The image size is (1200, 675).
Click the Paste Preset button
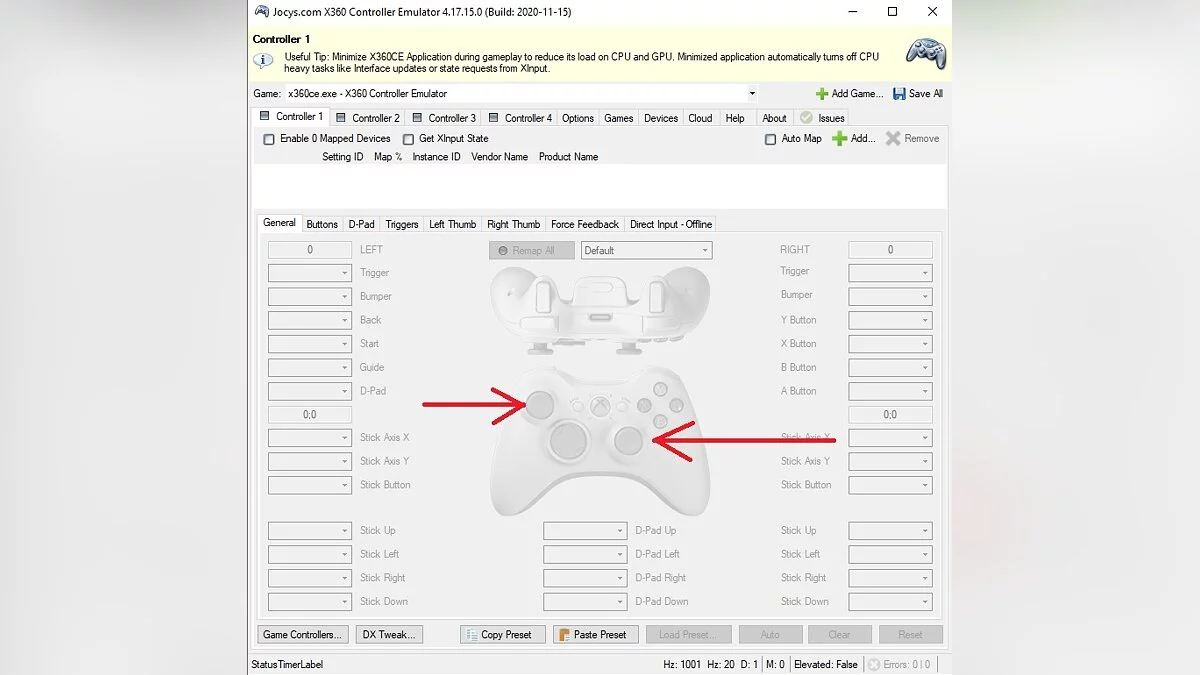596,635
